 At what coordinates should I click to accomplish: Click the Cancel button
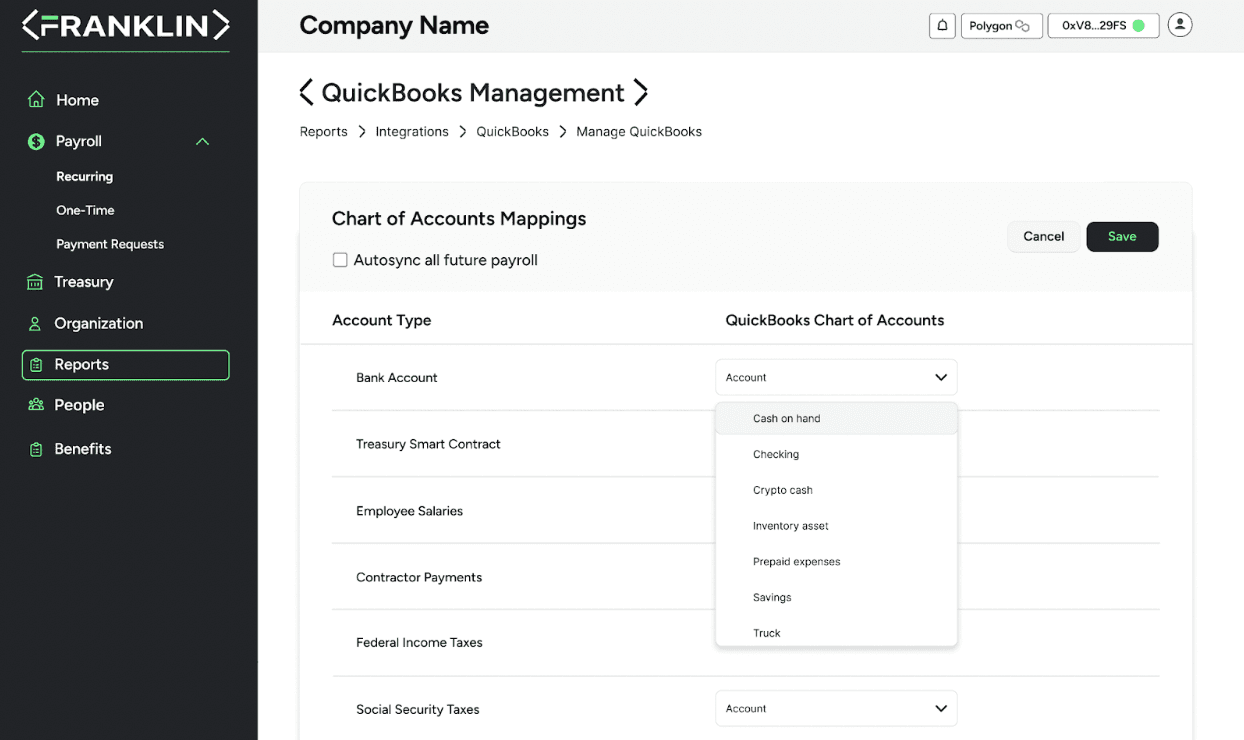1043,237
